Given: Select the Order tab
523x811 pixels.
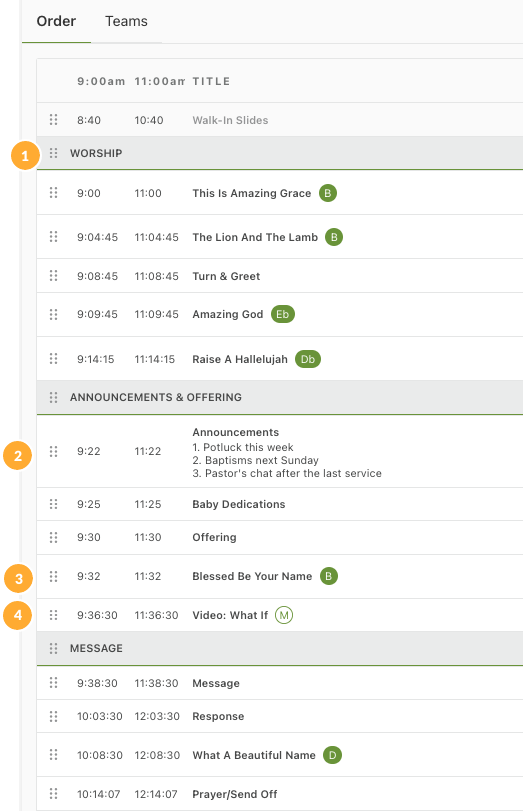Looking at the screenshot, I should 56,21.
